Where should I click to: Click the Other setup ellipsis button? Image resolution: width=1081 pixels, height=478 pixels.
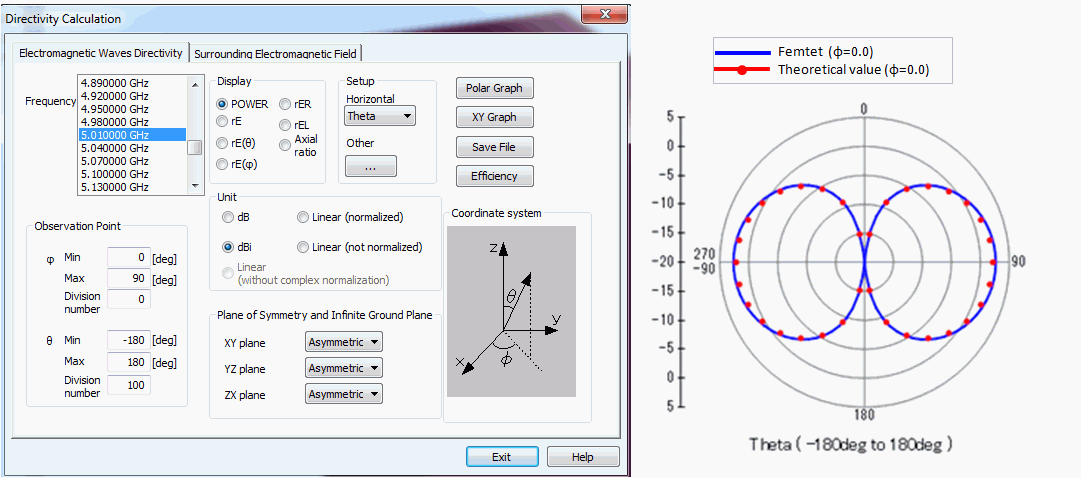(370, 167)
